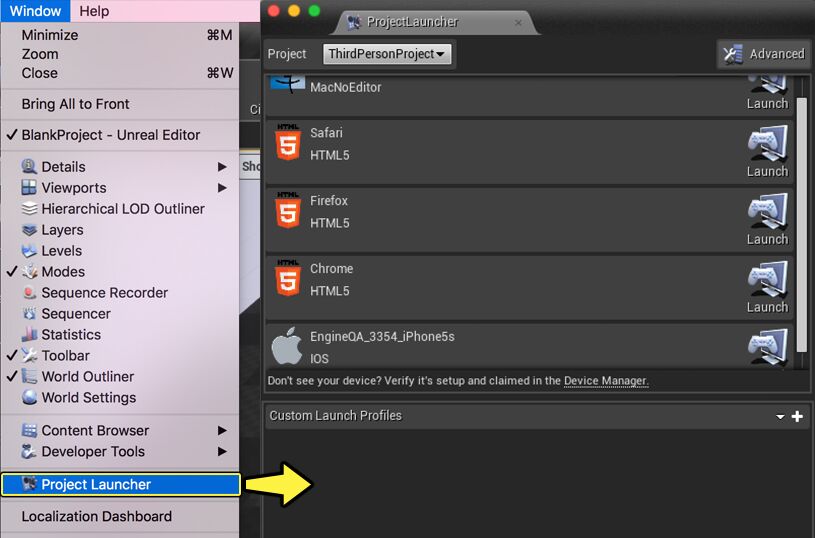Image resolution: width=815 pixels, height=538 pixels.
Task: Add a new custom launch profile
Action: (x=797, y=416)
